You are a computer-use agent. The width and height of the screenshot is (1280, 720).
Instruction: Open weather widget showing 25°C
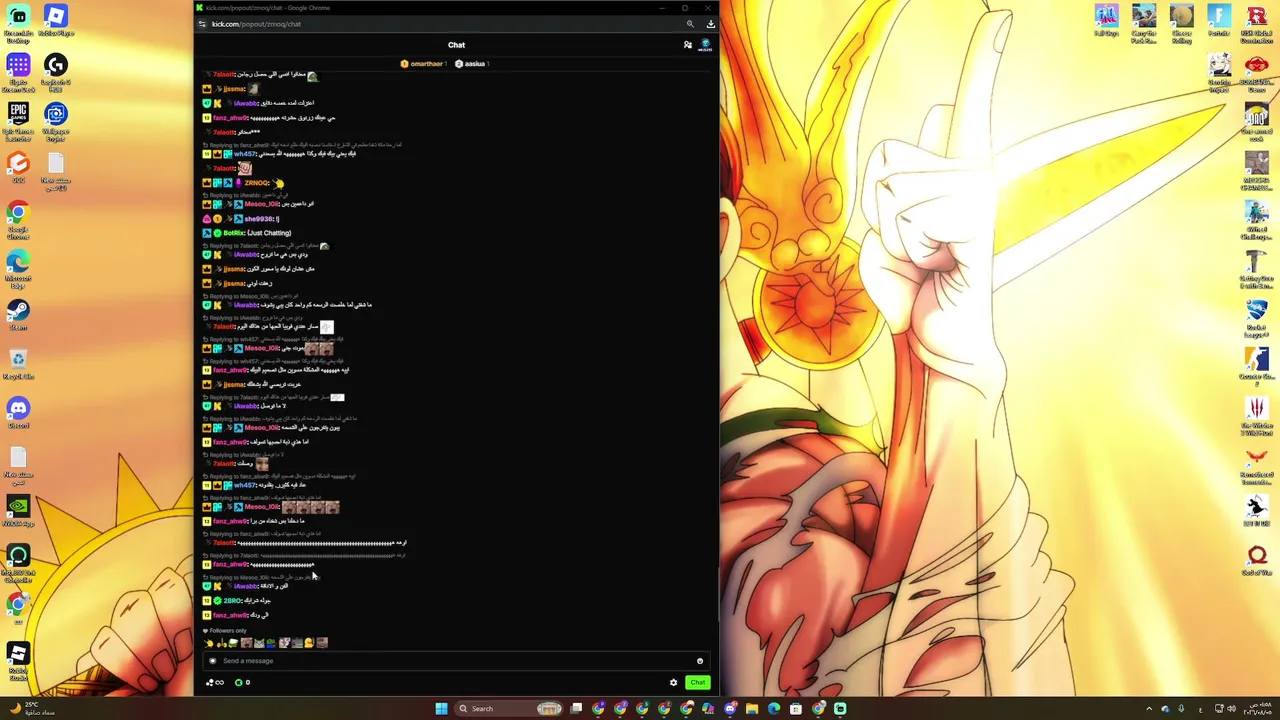[32, 708]
